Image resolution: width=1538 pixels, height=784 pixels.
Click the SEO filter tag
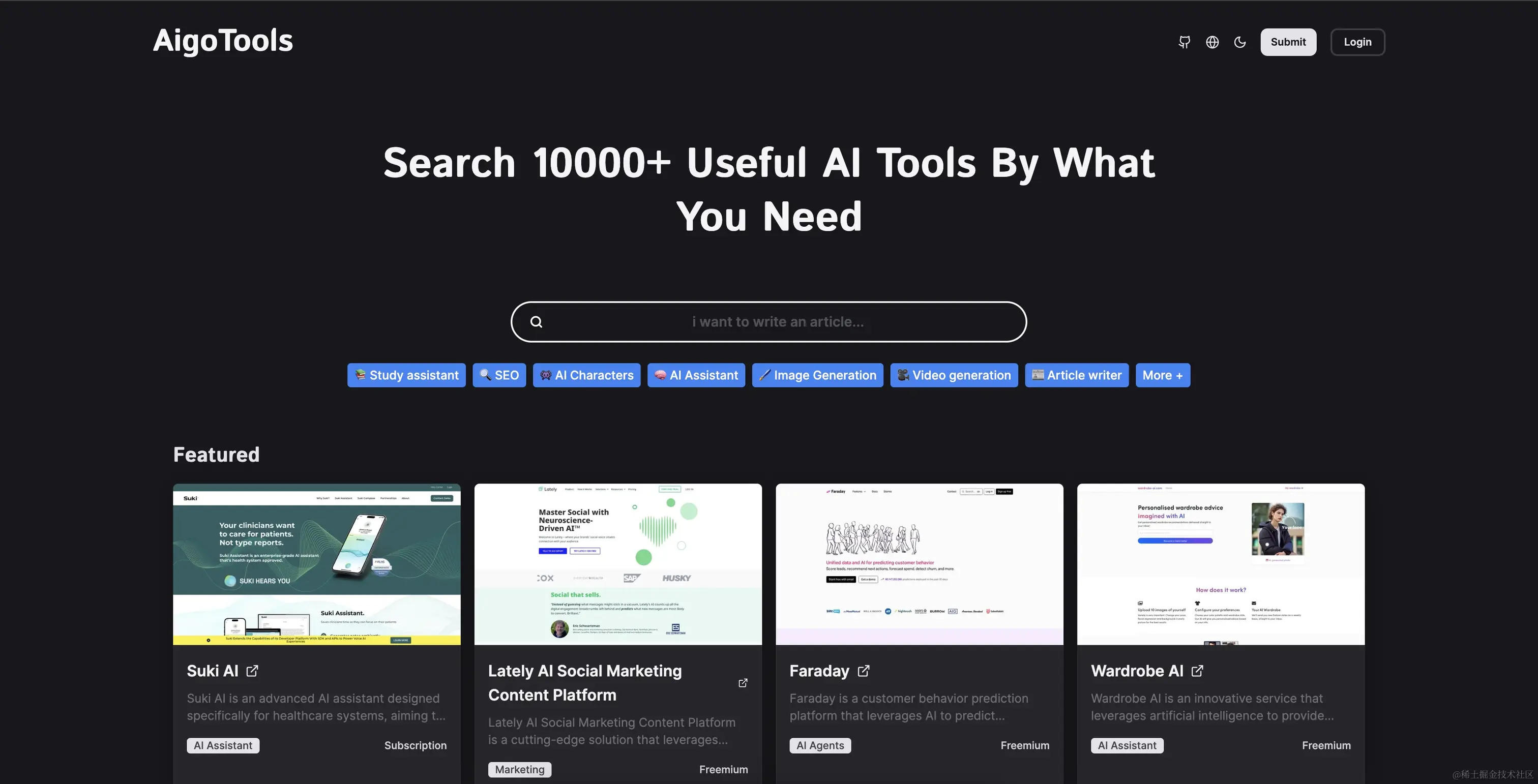pyautogui.click(x=499, y=375)
